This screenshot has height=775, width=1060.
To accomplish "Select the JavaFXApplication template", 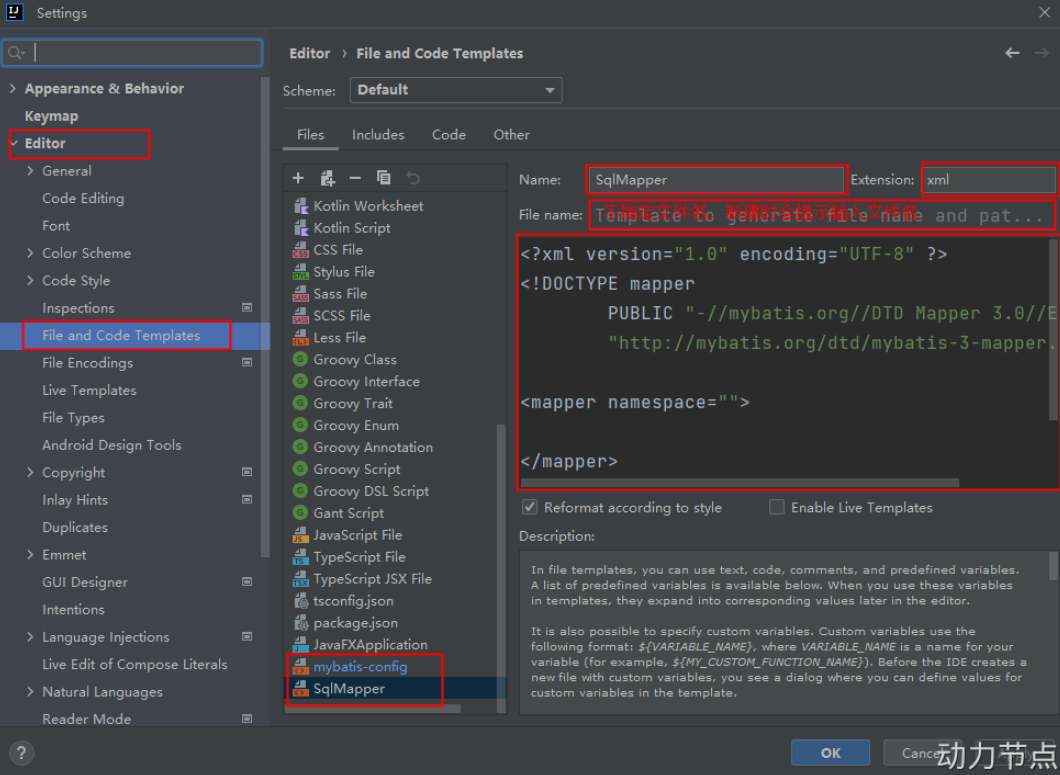I will click(x=370, y=645).
